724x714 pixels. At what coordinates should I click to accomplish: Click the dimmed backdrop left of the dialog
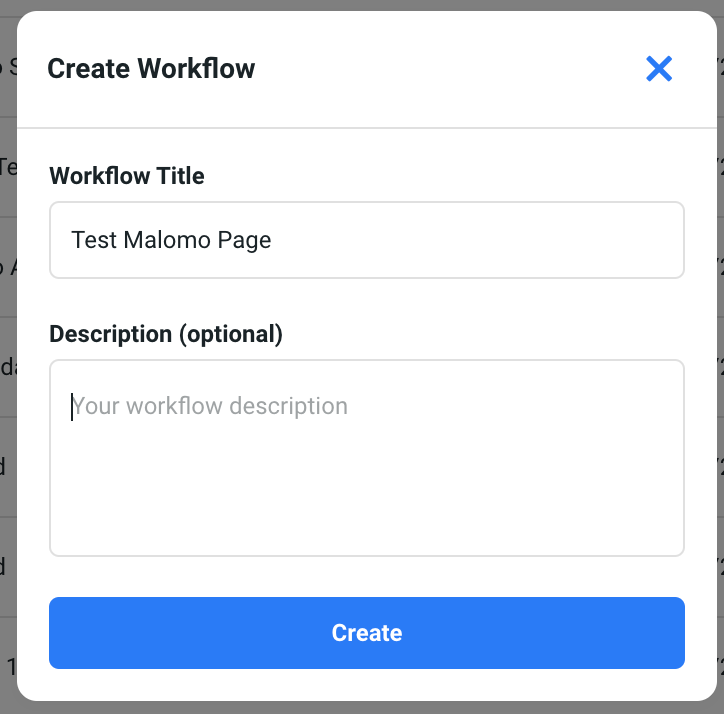coord(7,400)
